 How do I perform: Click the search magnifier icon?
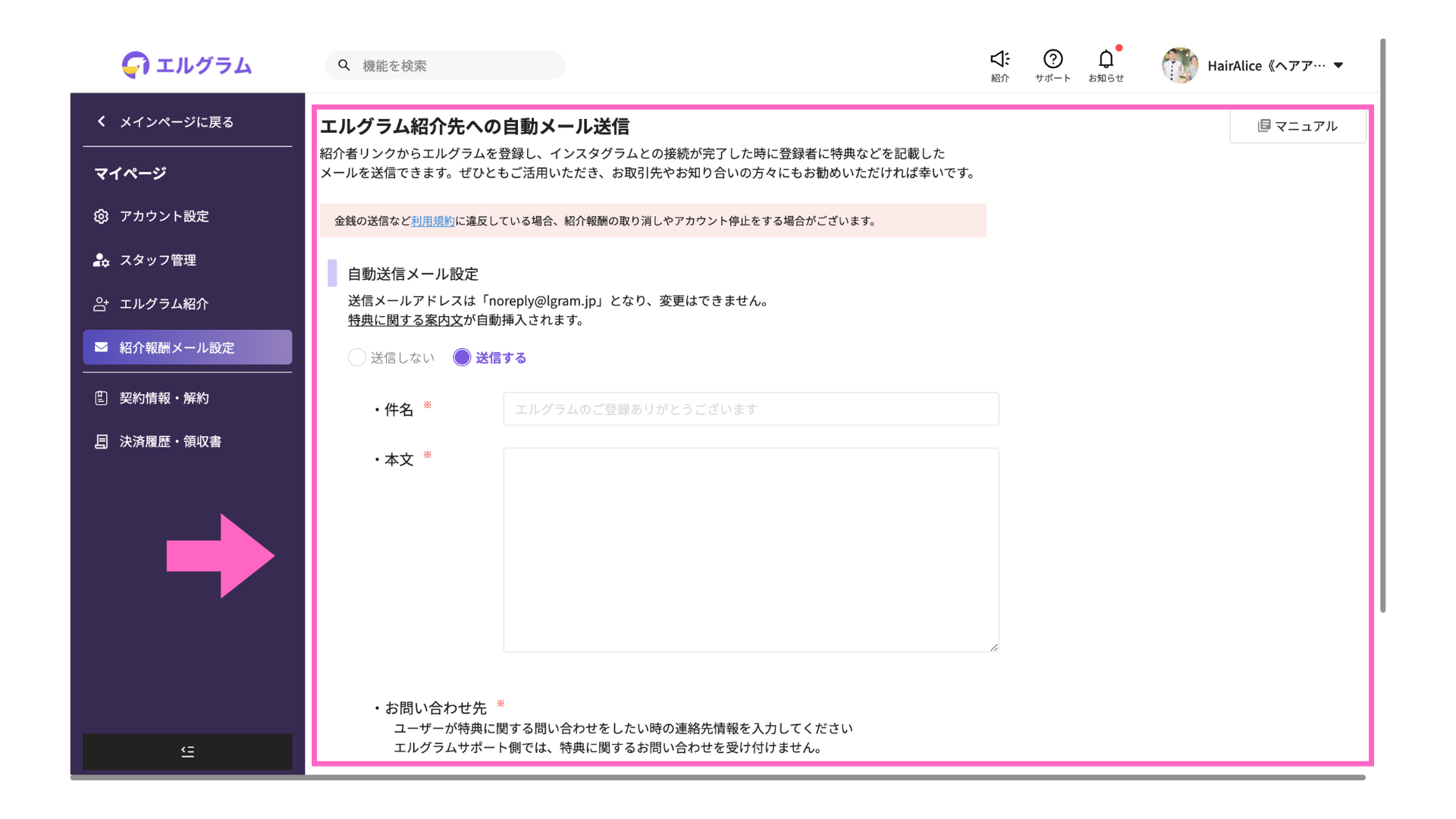click(x=344, y=65)
